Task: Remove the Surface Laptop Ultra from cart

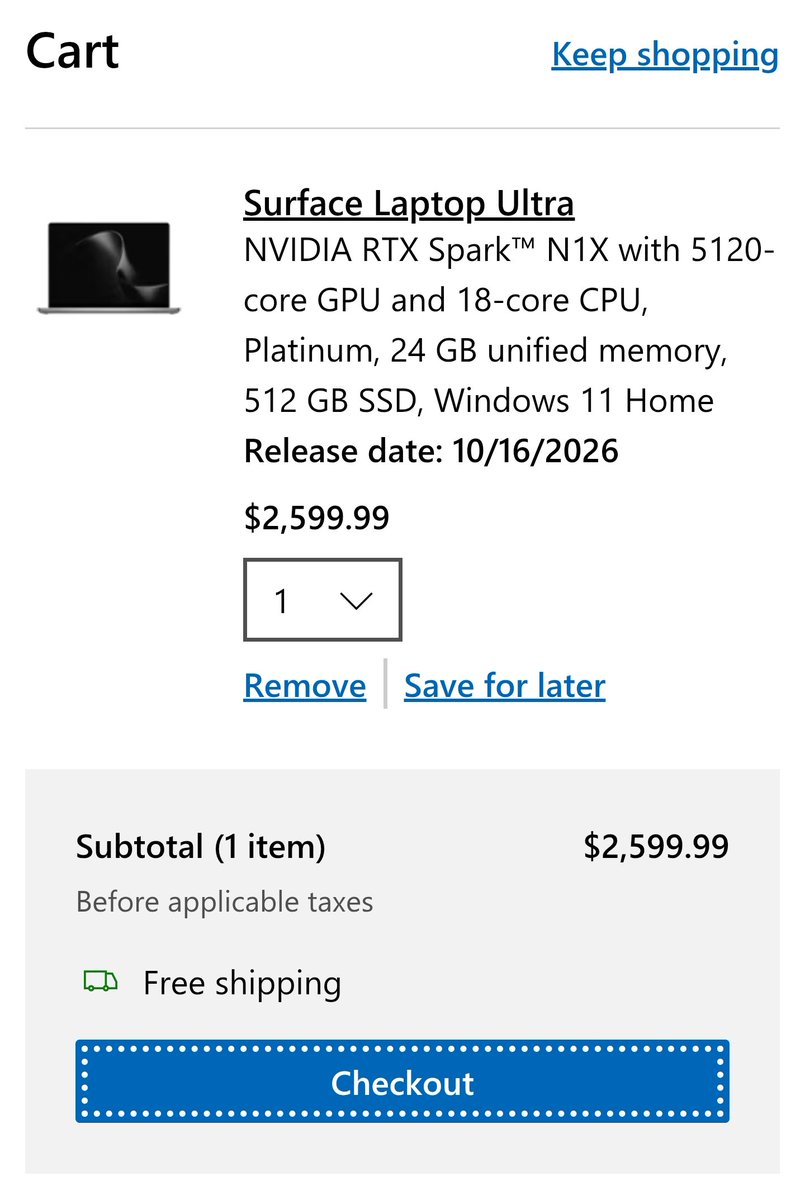Action: point(305,686)
